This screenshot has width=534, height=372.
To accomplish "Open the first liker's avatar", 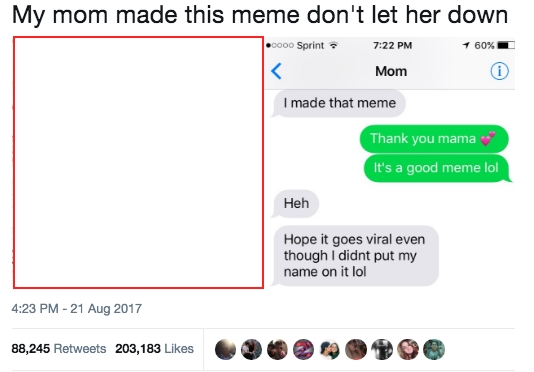I will point(225,349).
